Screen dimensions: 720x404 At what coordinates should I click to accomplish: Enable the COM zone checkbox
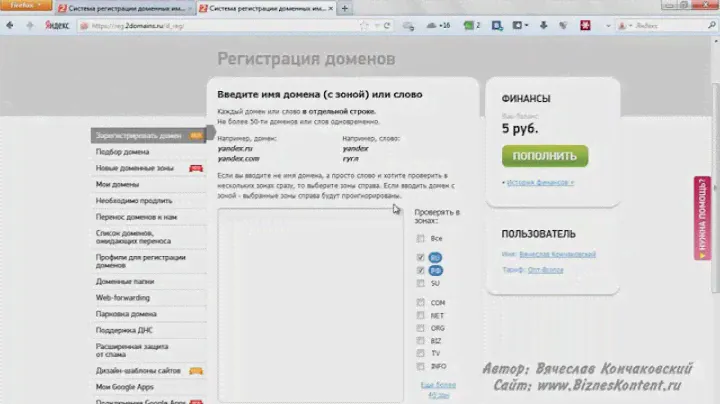click(x=420, y=302)
